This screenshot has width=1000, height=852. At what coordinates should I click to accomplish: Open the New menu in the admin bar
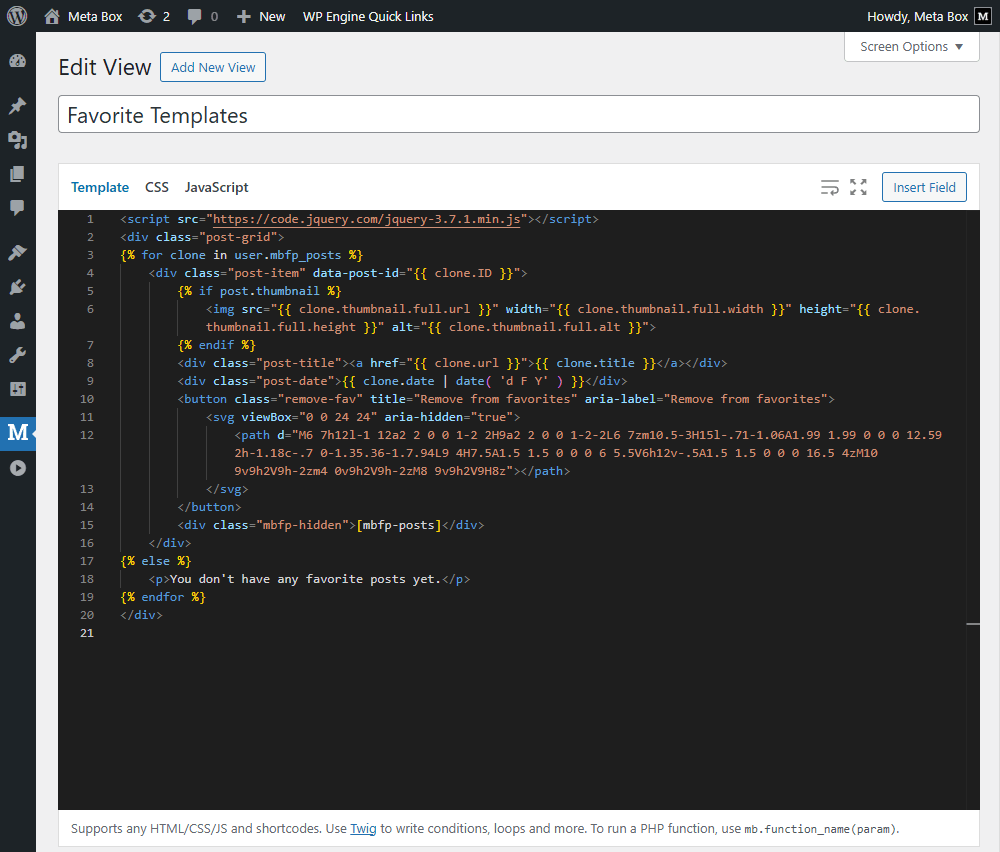coord(260,16)
